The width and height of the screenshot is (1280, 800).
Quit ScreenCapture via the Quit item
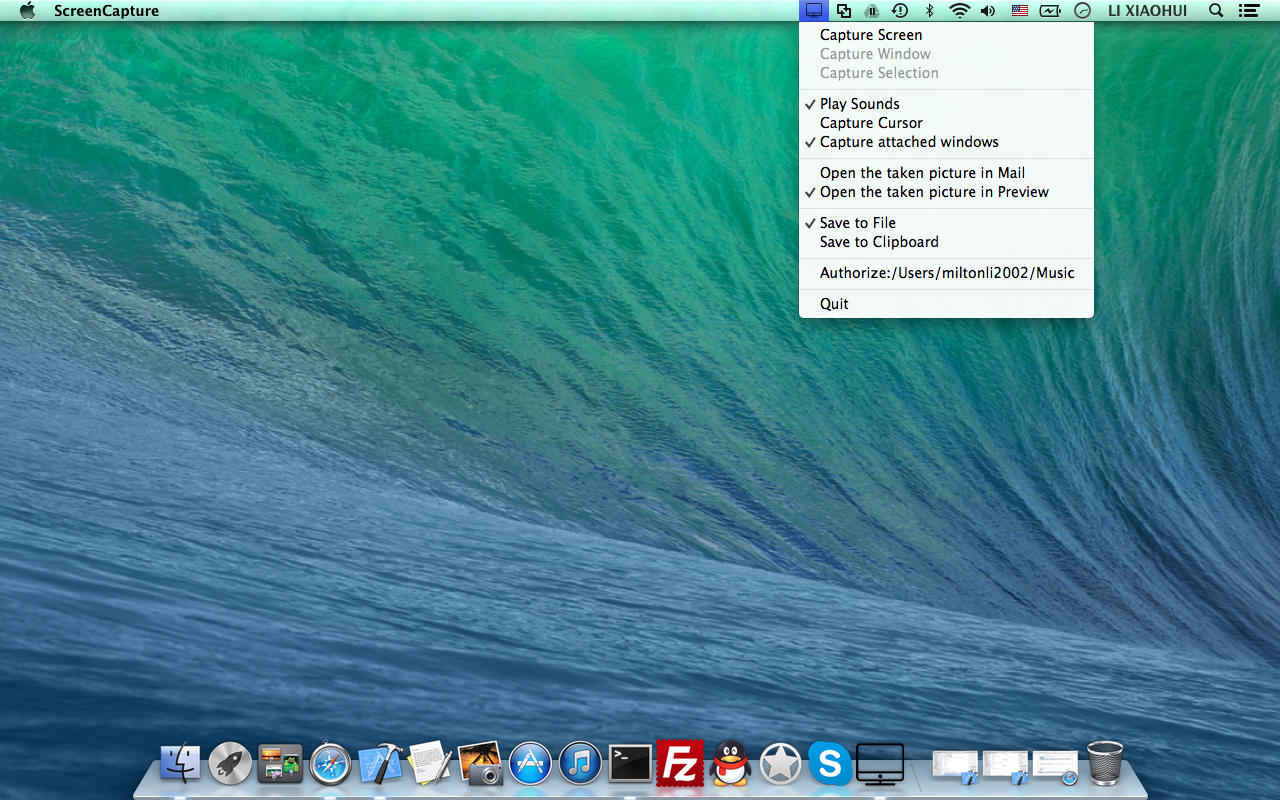pos(834,304)
